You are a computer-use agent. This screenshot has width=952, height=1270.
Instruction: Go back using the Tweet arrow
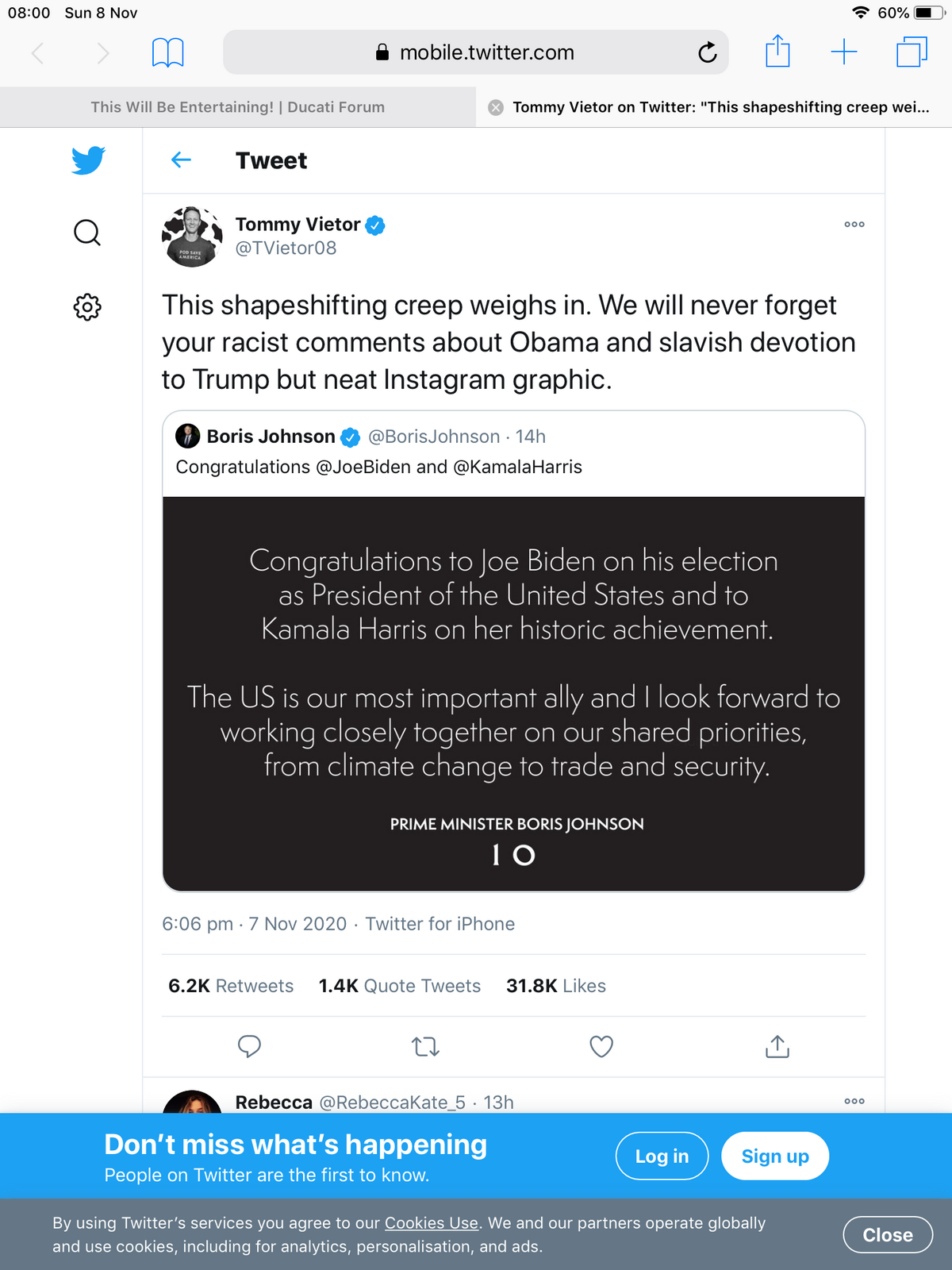tap(181, 160)
